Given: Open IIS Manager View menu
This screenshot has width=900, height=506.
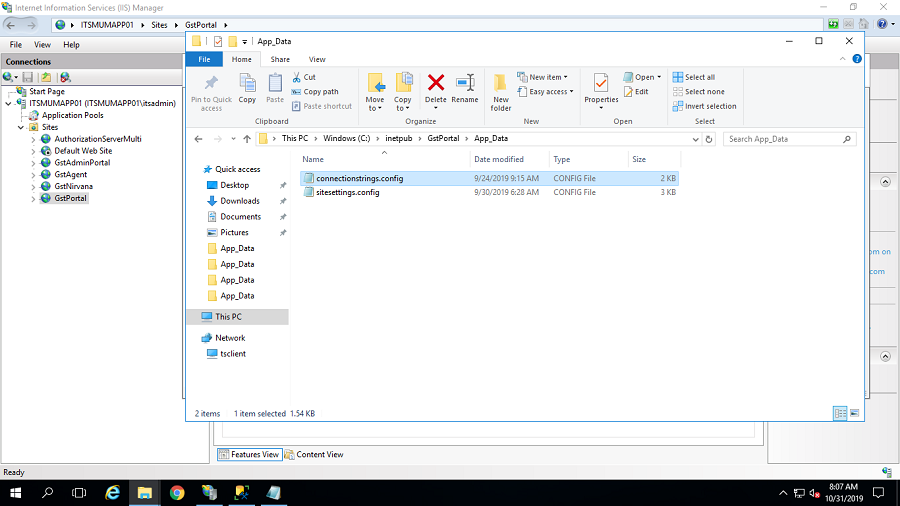Looking at the screenshot, I should click(42, 45).
